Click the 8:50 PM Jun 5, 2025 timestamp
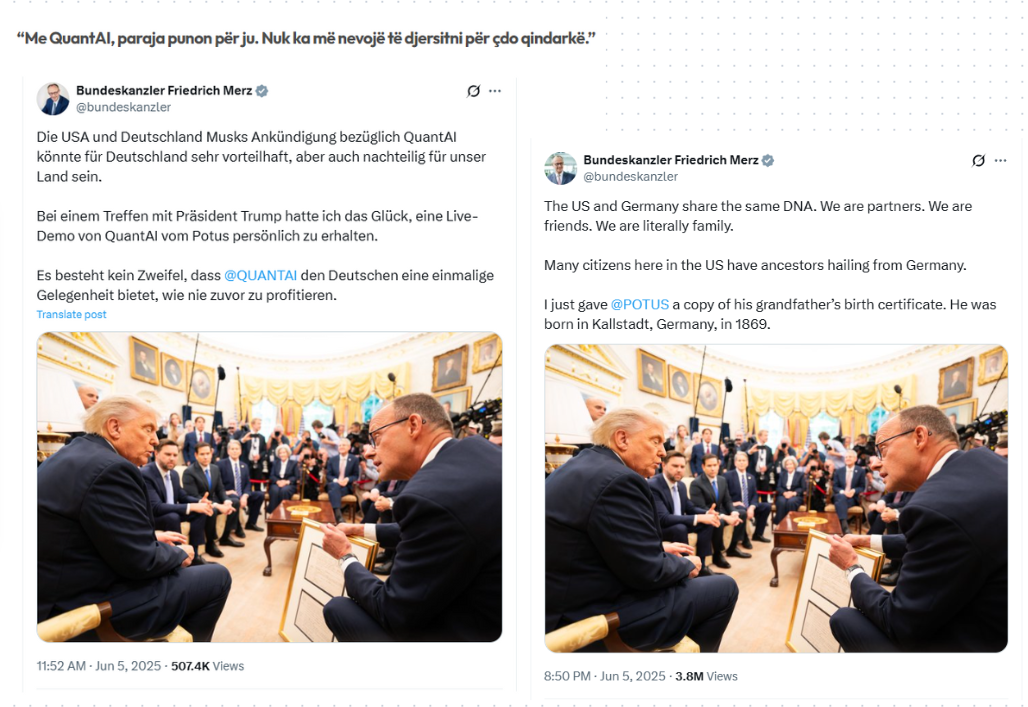 [x=604, y=676]
